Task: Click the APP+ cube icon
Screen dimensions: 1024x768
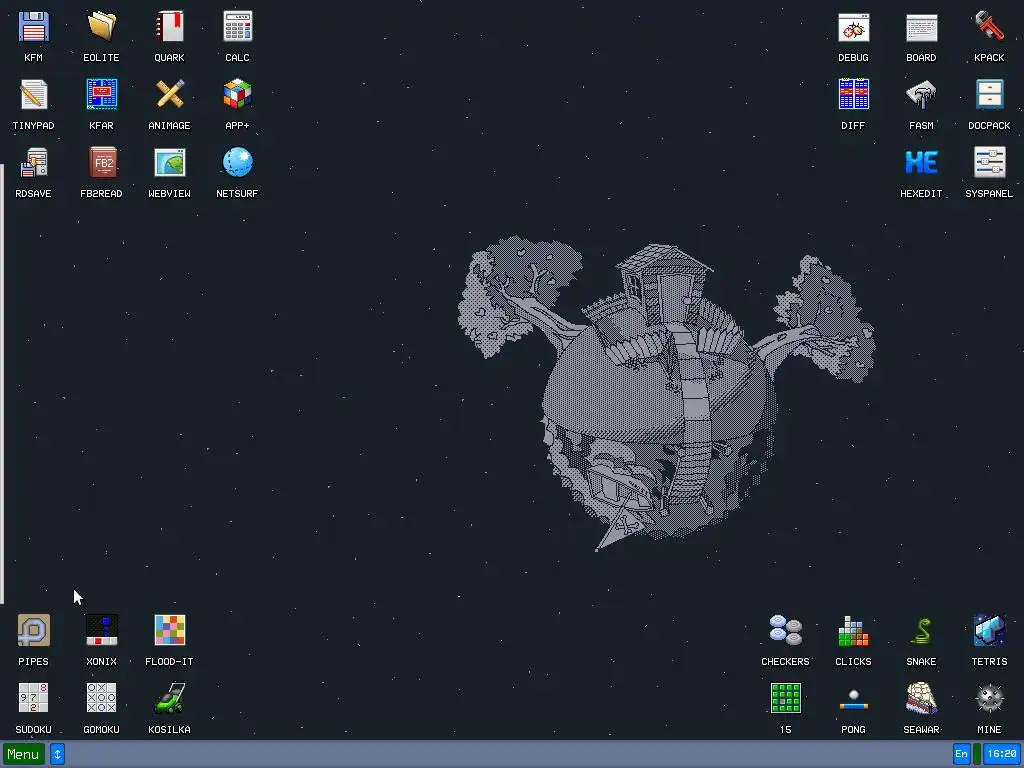Action: click(237, 95)
